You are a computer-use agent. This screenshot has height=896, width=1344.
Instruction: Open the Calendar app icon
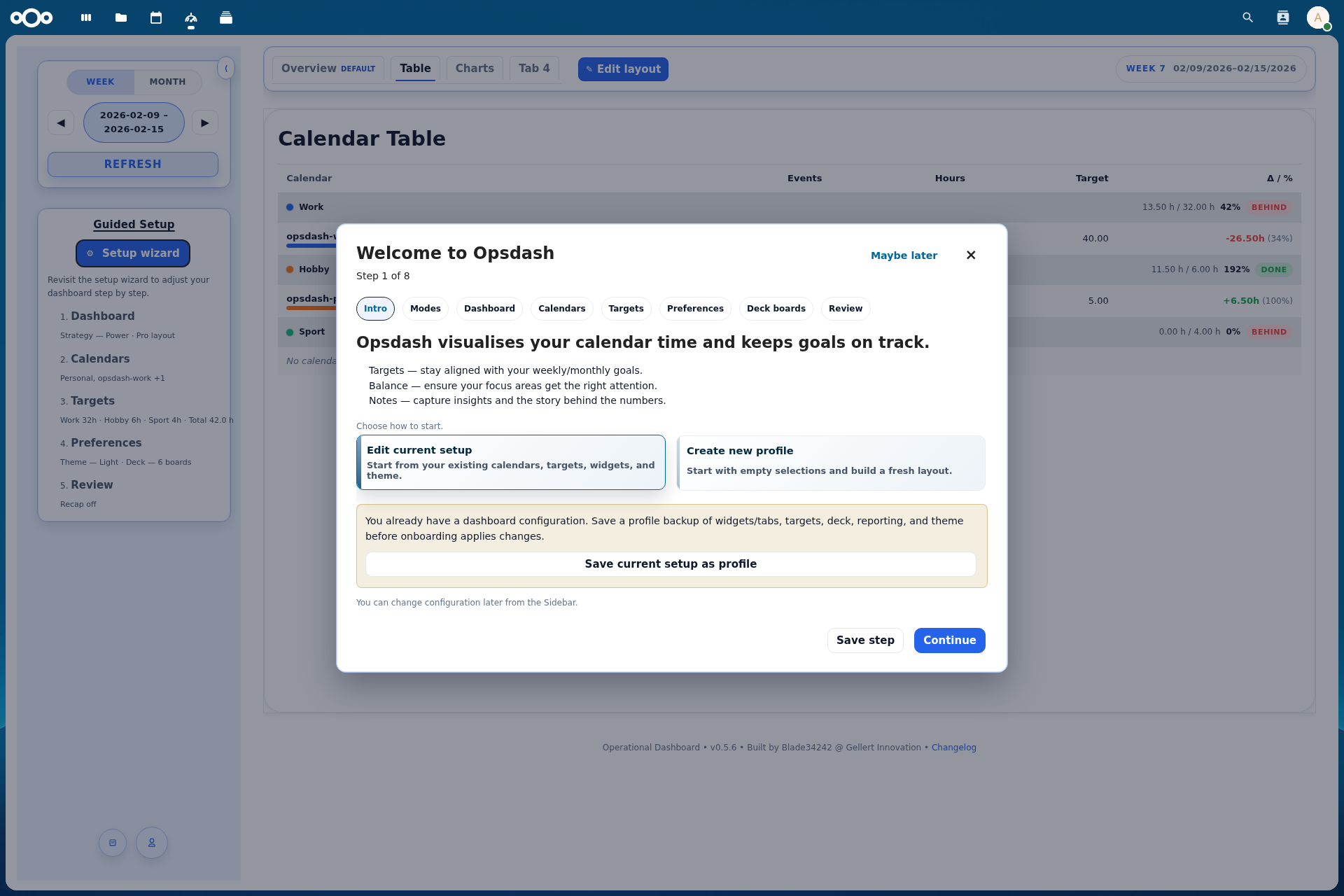(x=156, y=17)
